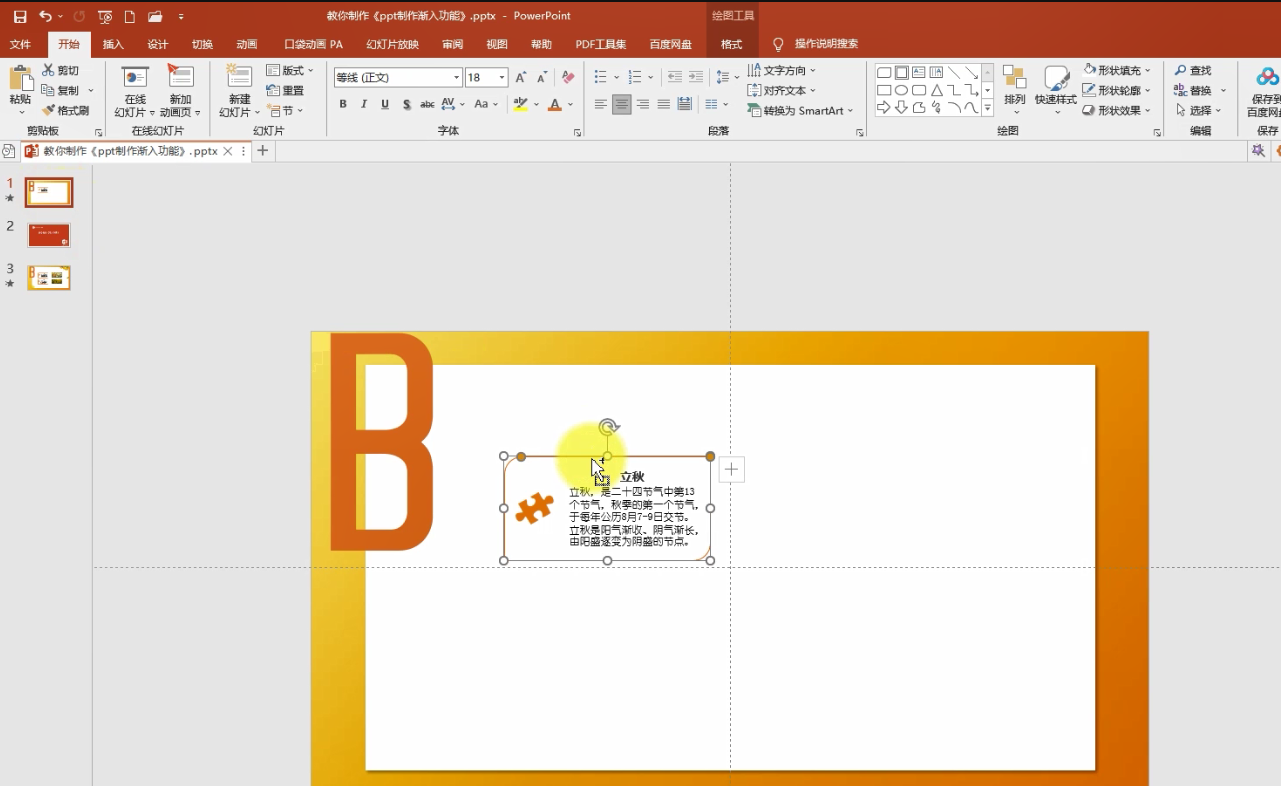Open the font size dropdown
1281x786 pixels.
tap(502, 78)
